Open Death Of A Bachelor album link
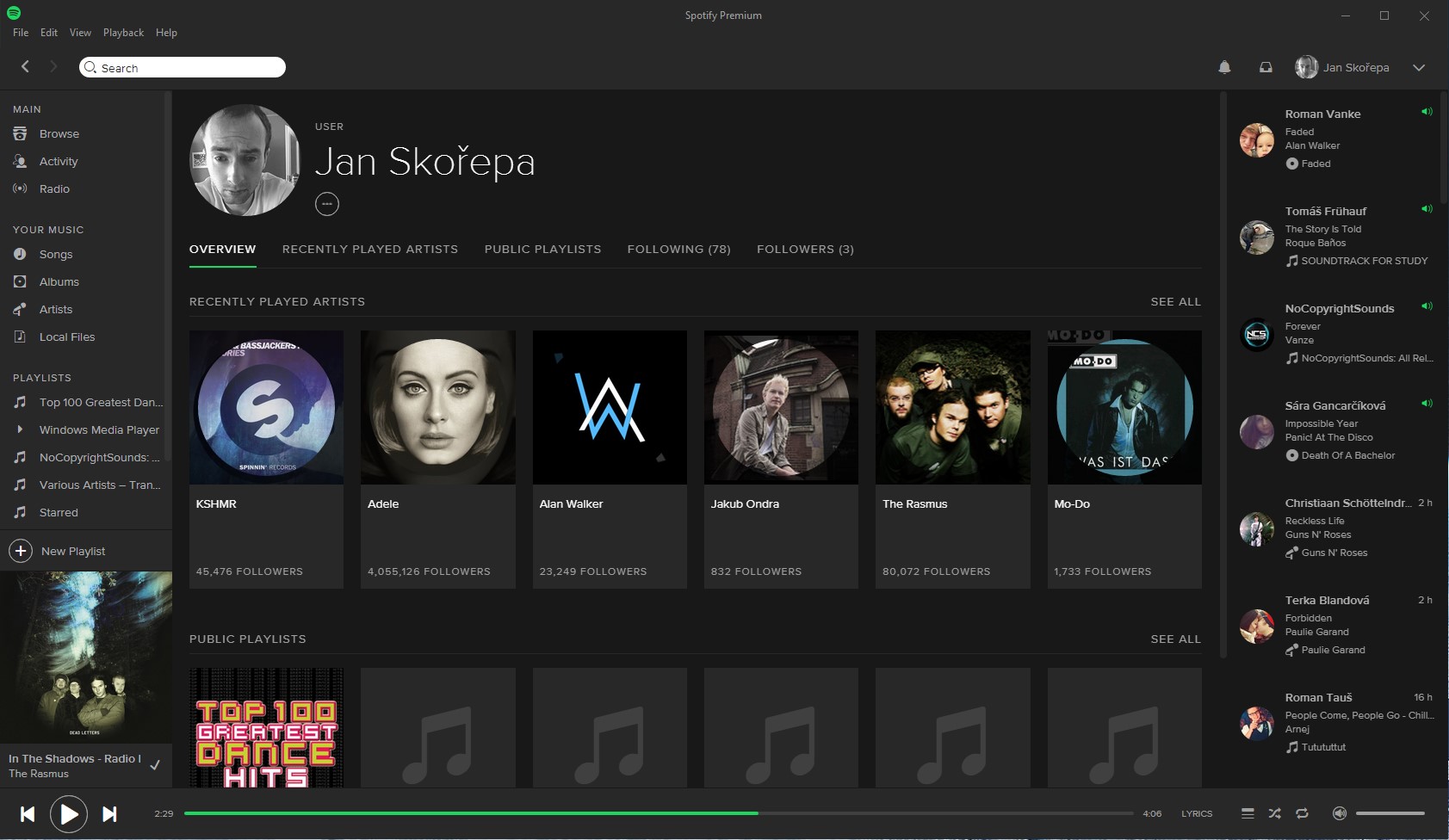 (x=1347, y=455)
